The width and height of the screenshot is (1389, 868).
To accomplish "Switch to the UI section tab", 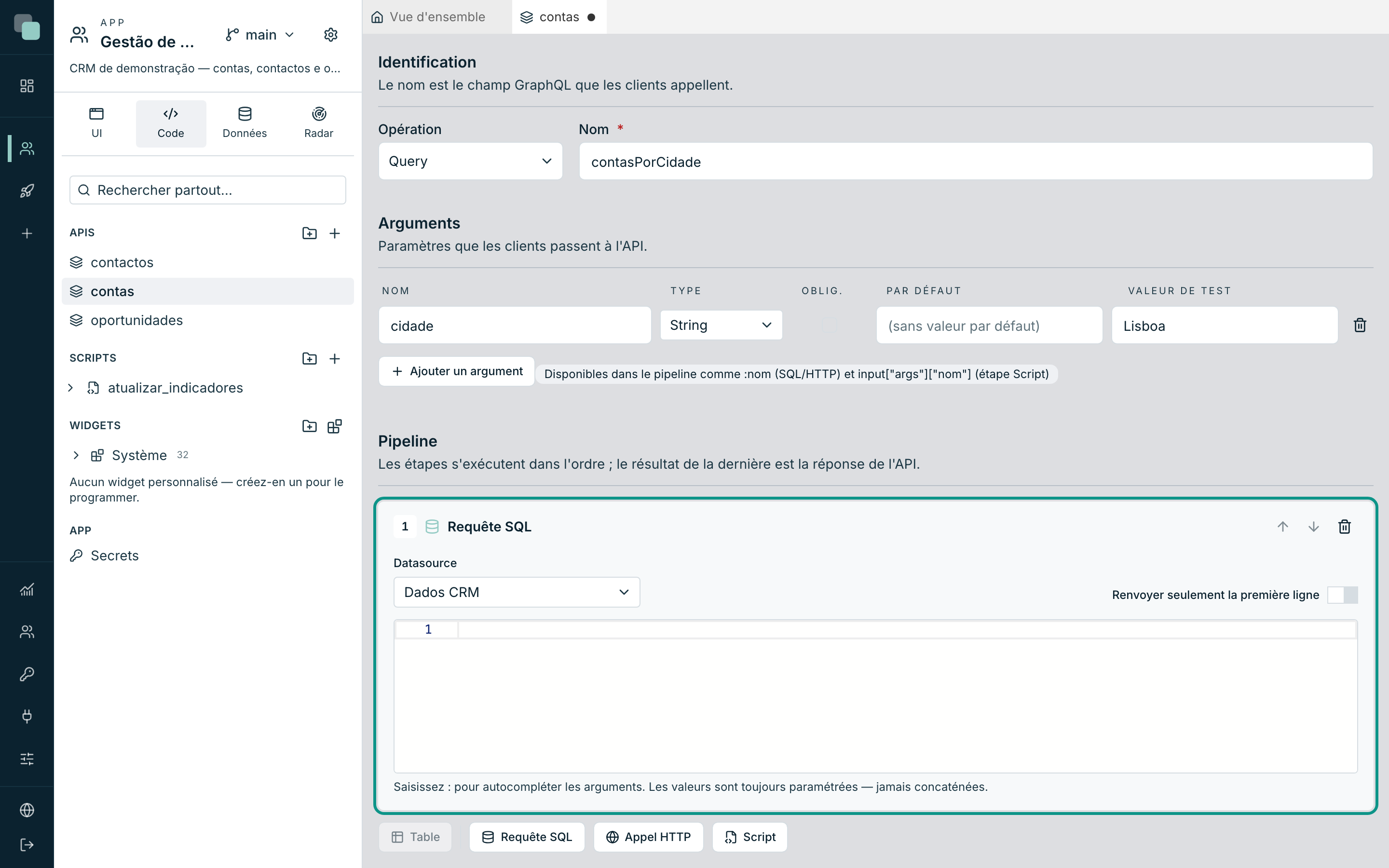I will (x=96, y=123).
